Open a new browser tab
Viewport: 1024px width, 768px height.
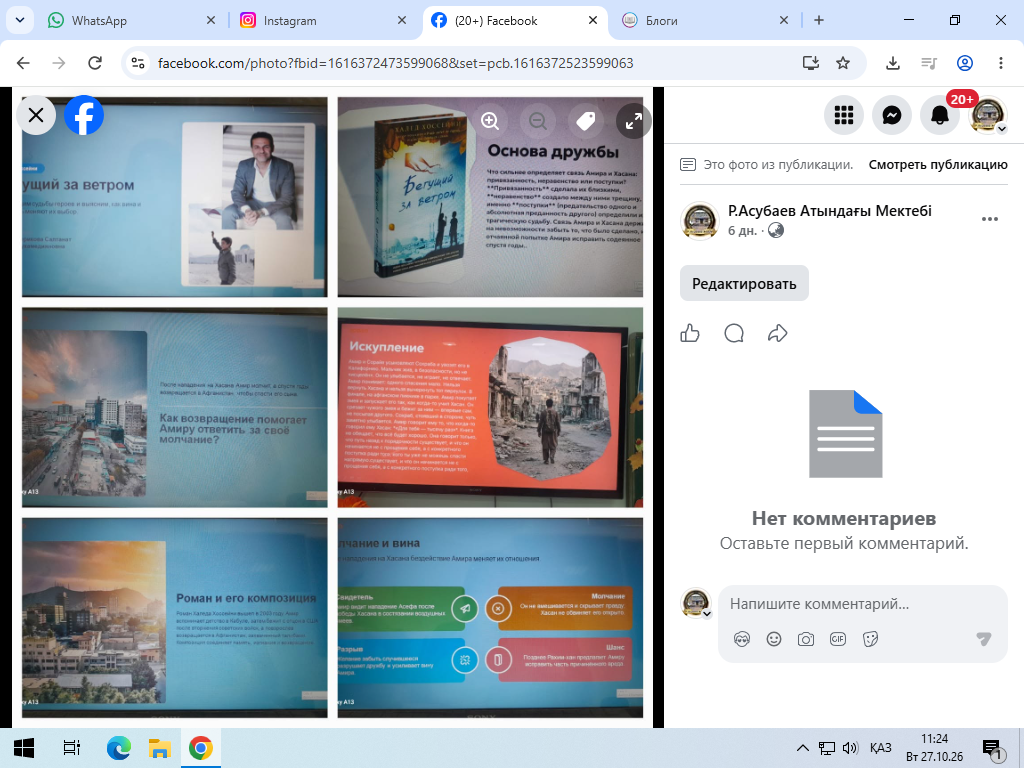819,20
